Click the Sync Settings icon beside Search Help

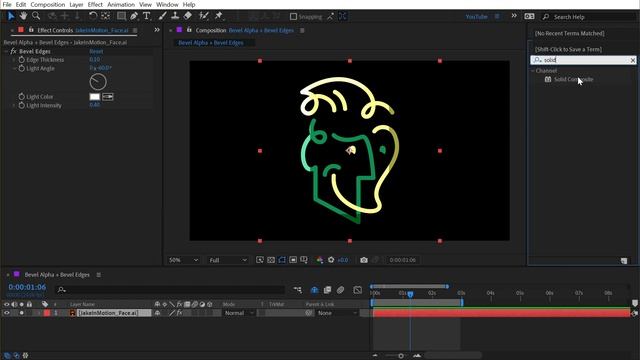pos(529,16)
